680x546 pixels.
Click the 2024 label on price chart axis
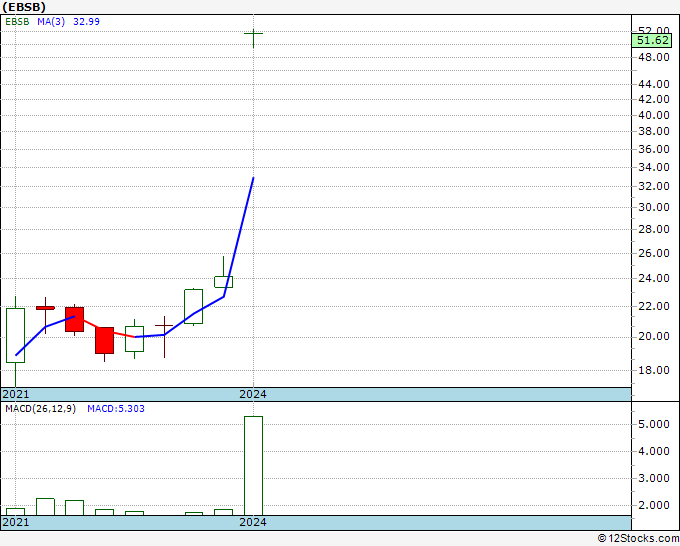[x=253, y=394]
